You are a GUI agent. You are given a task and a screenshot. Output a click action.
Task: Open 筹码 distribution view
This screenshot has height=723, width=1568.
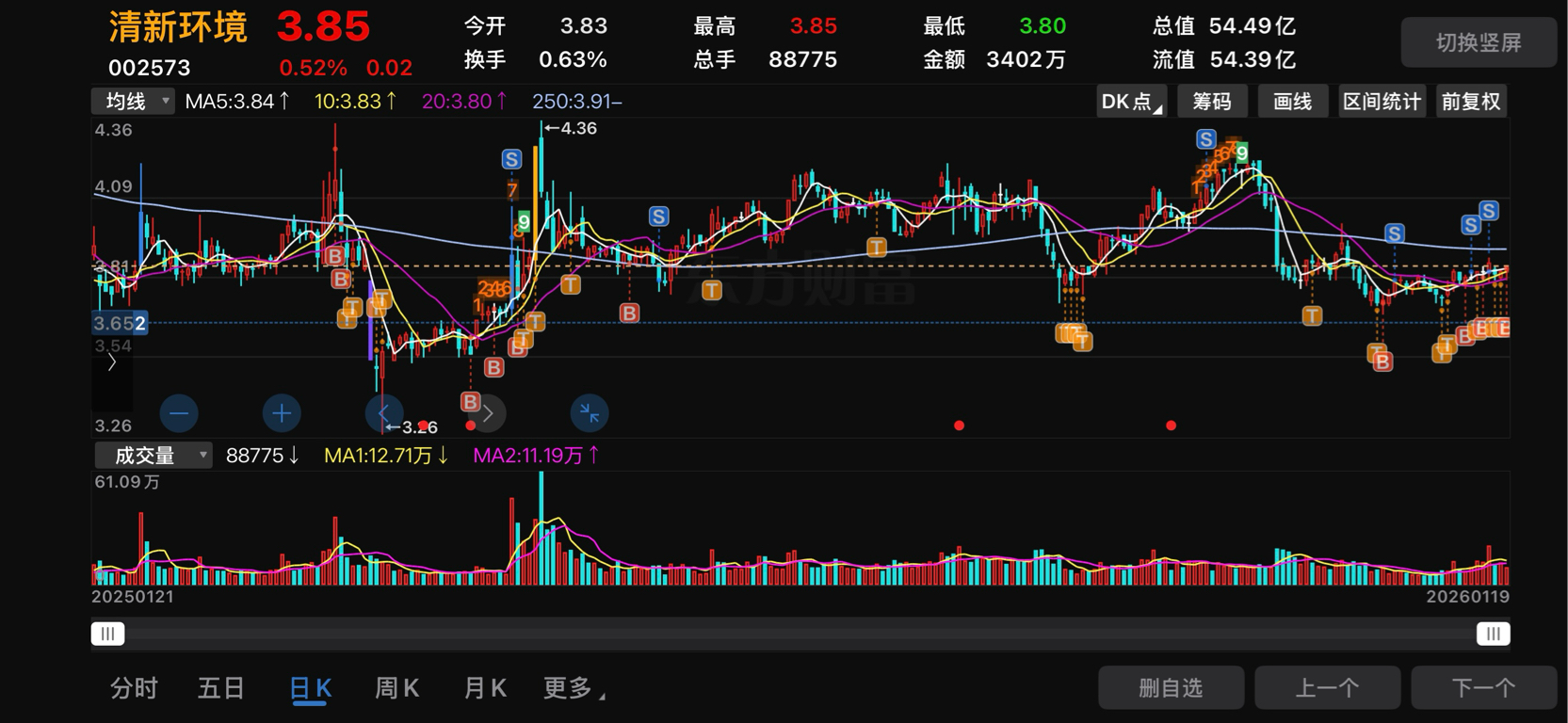coord(1212,102)
